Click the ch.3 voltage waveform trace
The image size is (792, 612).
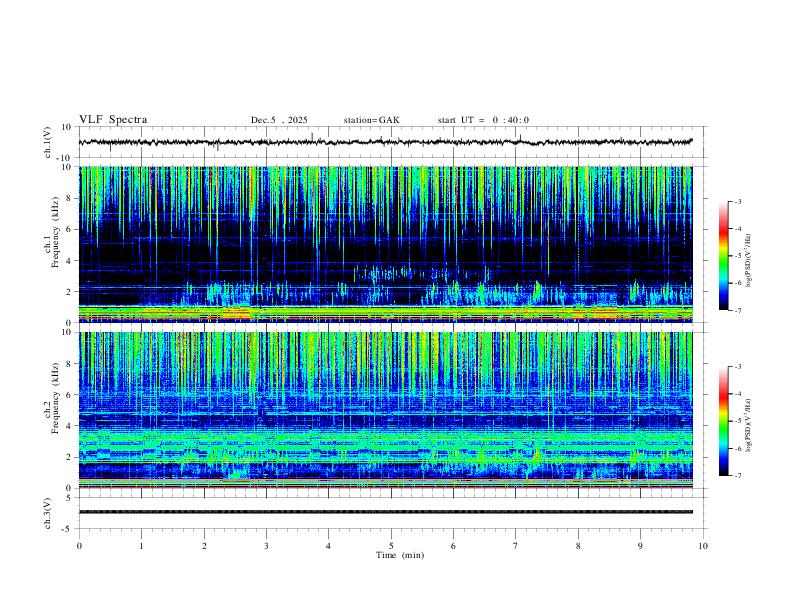(385, 512)
